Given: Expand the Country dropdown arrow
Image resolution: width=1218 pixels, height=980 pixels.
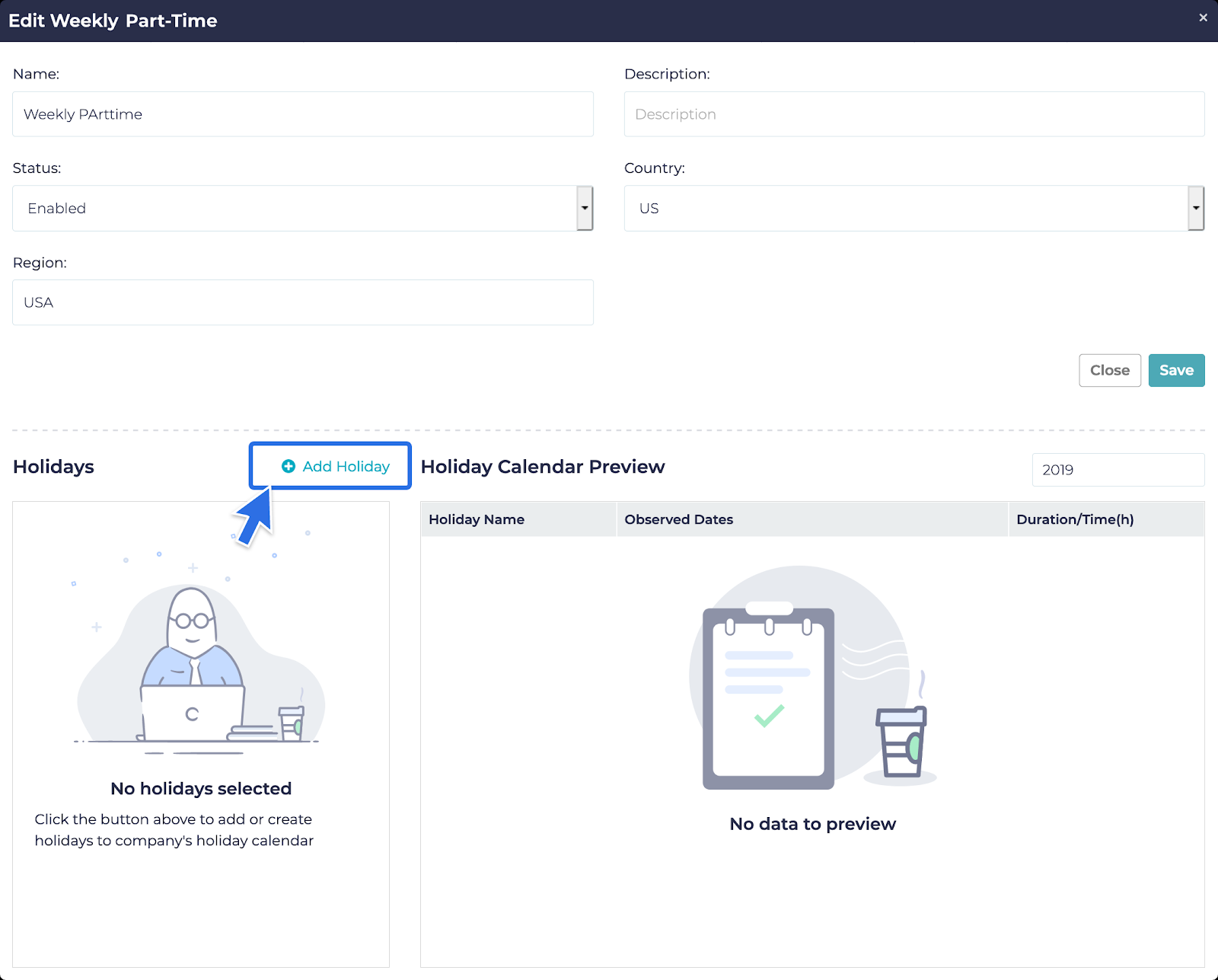Looking at the screenshot, I should [1195, 208].
